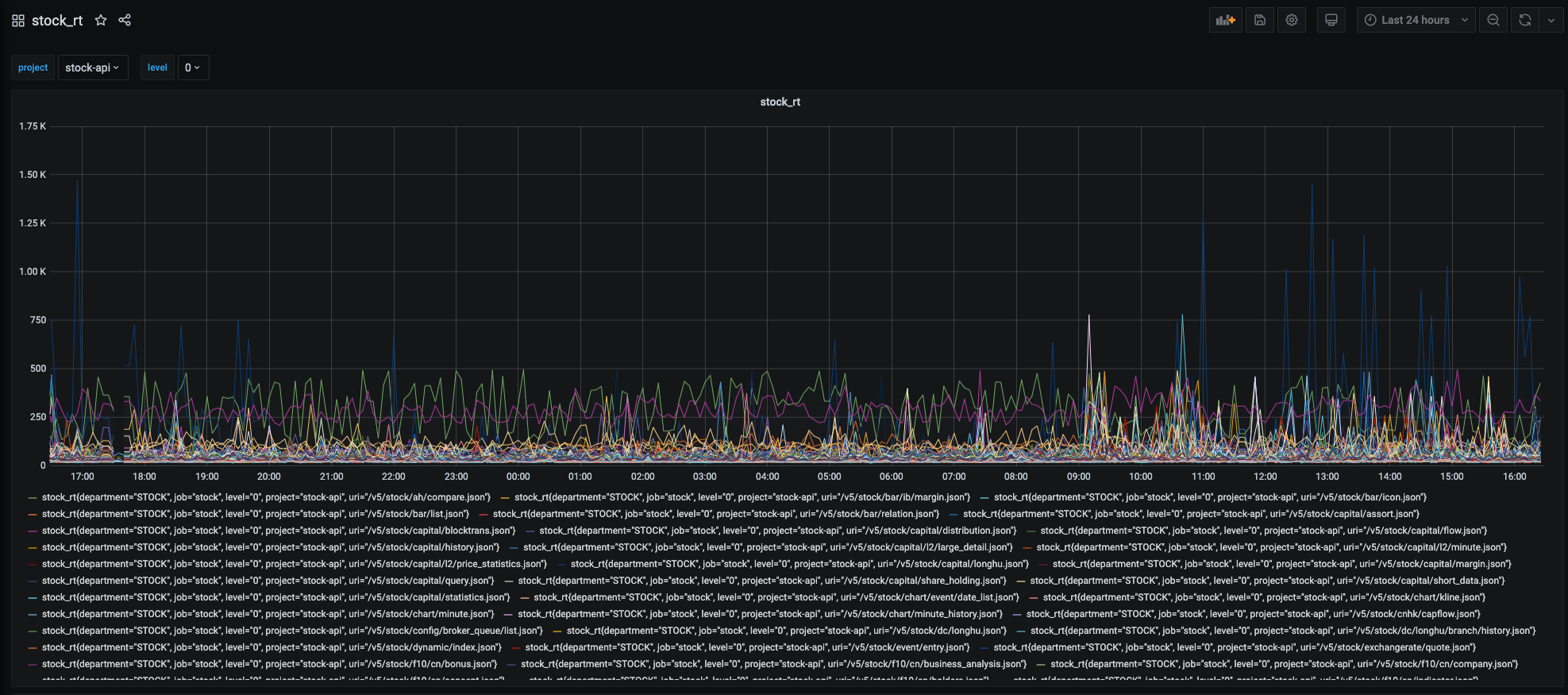Open dashboard settings gear

click(x=1292, y=21)
